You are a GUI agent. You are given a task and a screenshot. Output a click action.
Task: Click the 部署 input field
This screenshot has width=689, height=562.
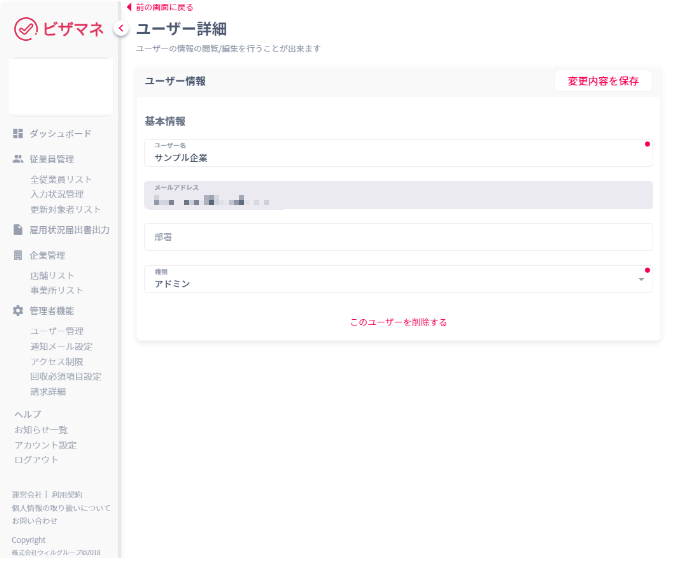coord(398,237)
